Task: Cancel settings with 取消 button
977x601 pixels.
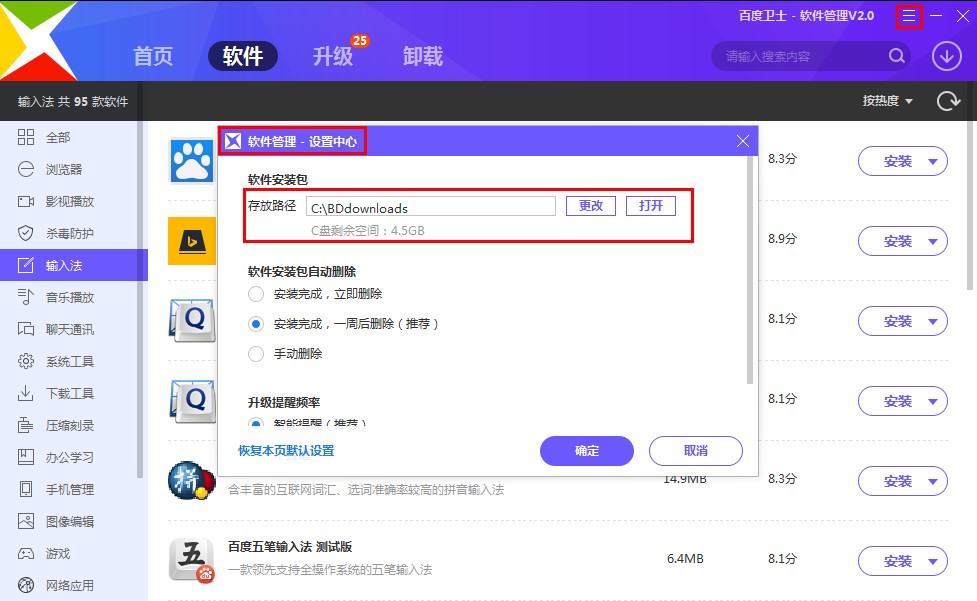Action: [x=695, y=451]
